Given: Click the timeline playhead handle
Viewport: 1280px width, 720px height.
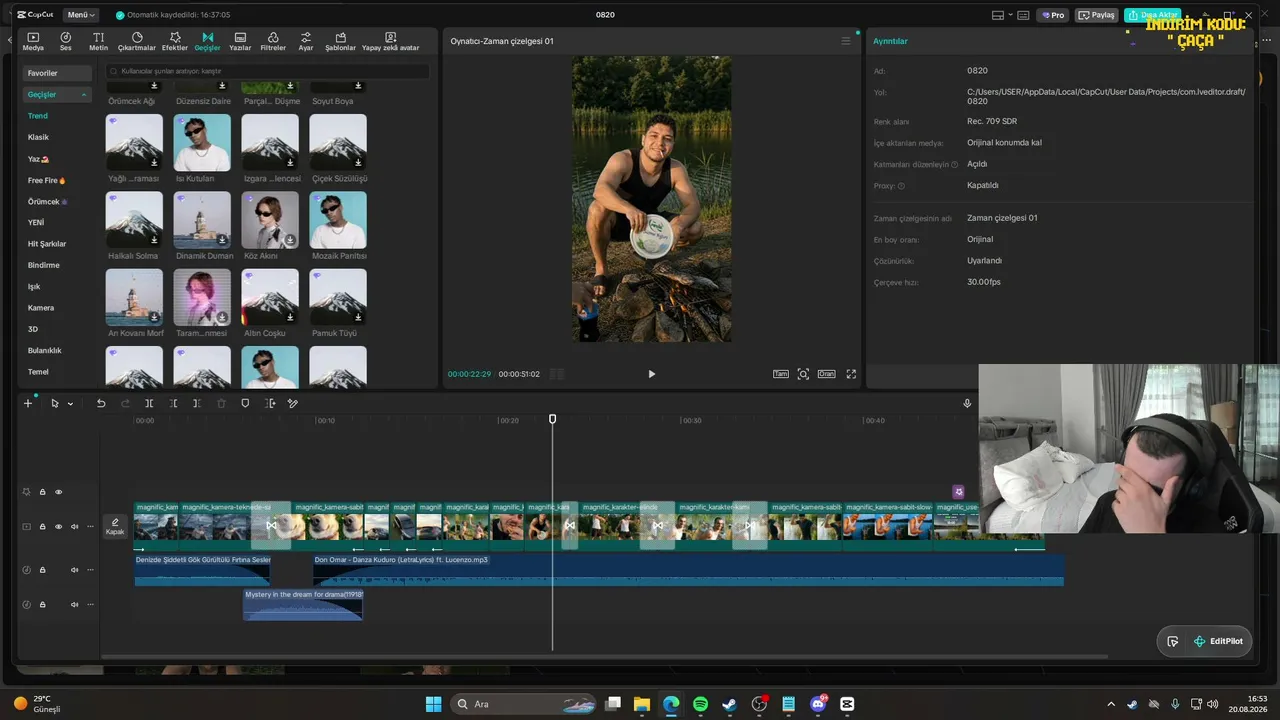Looking at the screenshot, I should (x=552, y=419).
